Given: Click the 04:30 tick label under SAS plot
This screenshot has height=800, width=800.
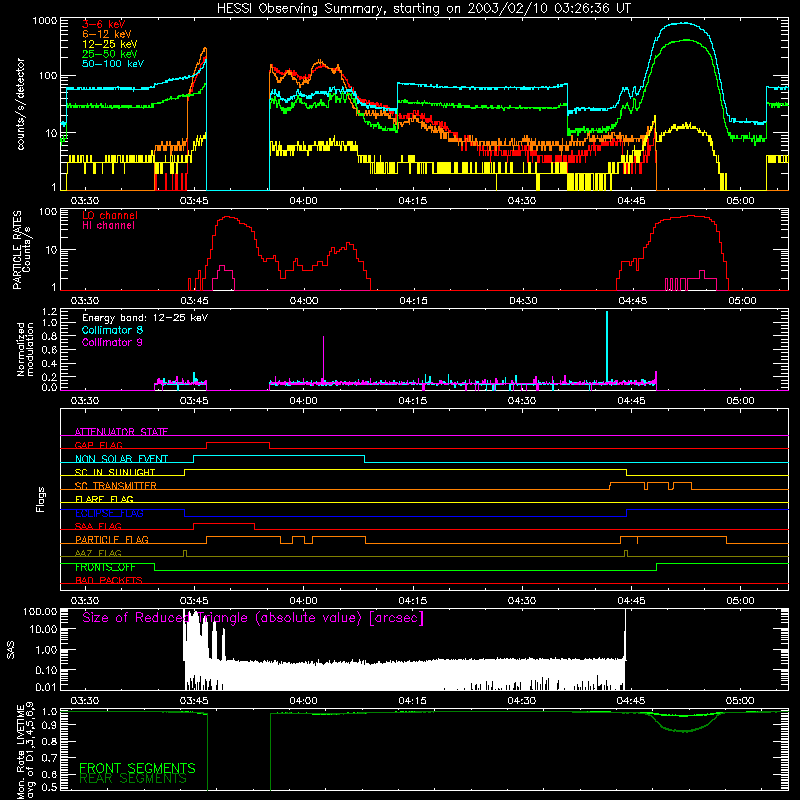Looking at the screenshot, I should pos(521,701).
